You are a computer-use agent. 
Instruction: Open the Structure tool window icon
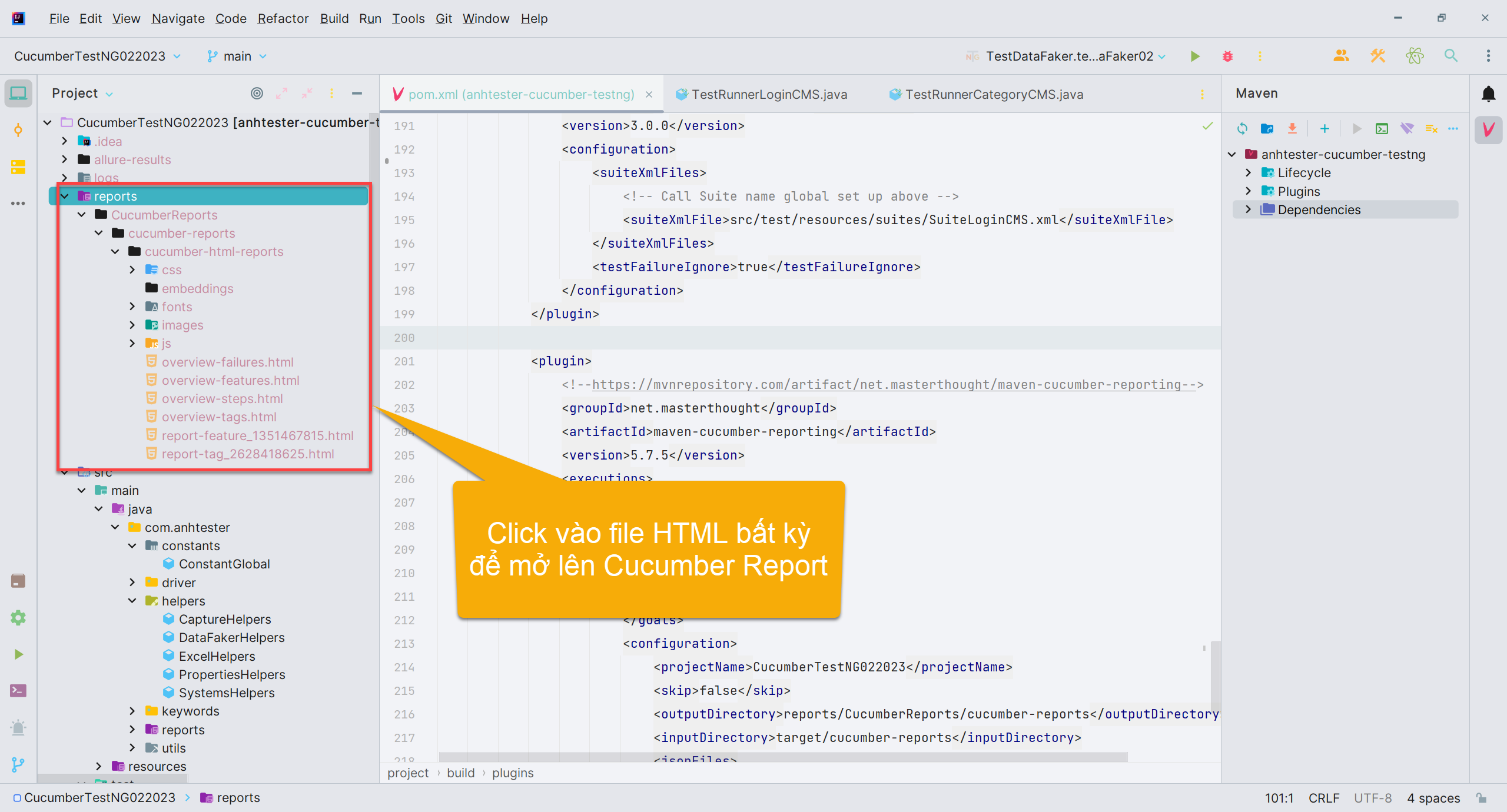click(18, 167)
